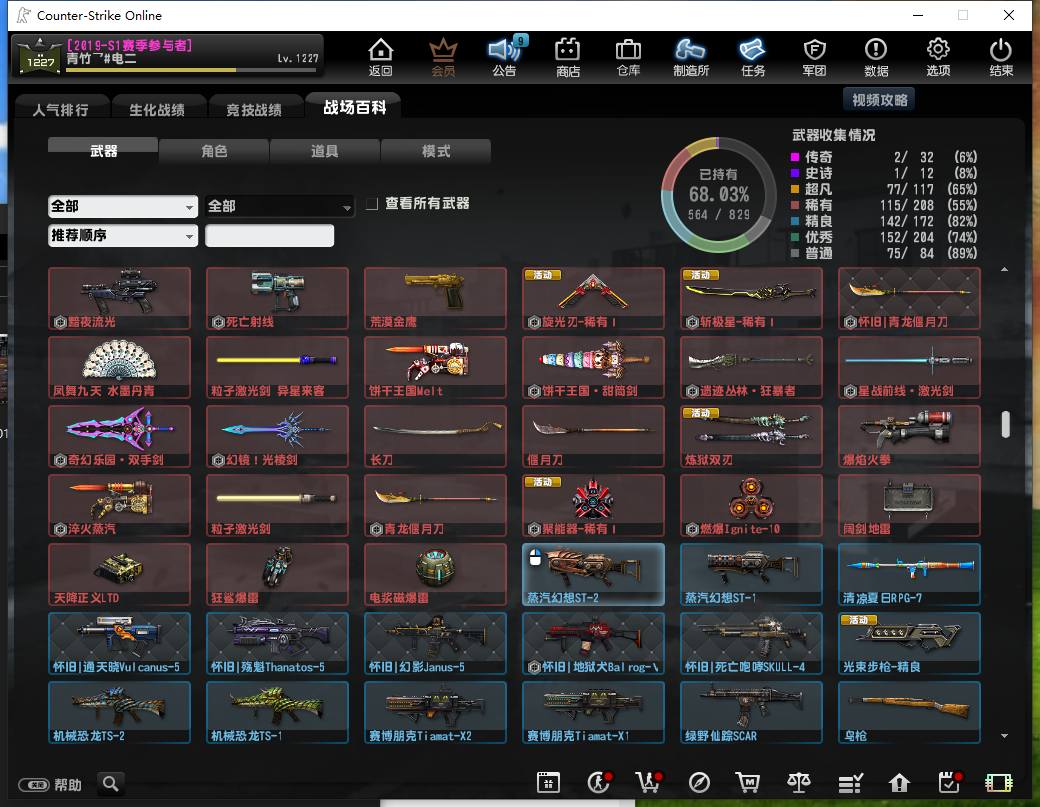Switch to the 竞技战绩 tab
This screenshot has height=807, width=1040.
click(254, 109)
